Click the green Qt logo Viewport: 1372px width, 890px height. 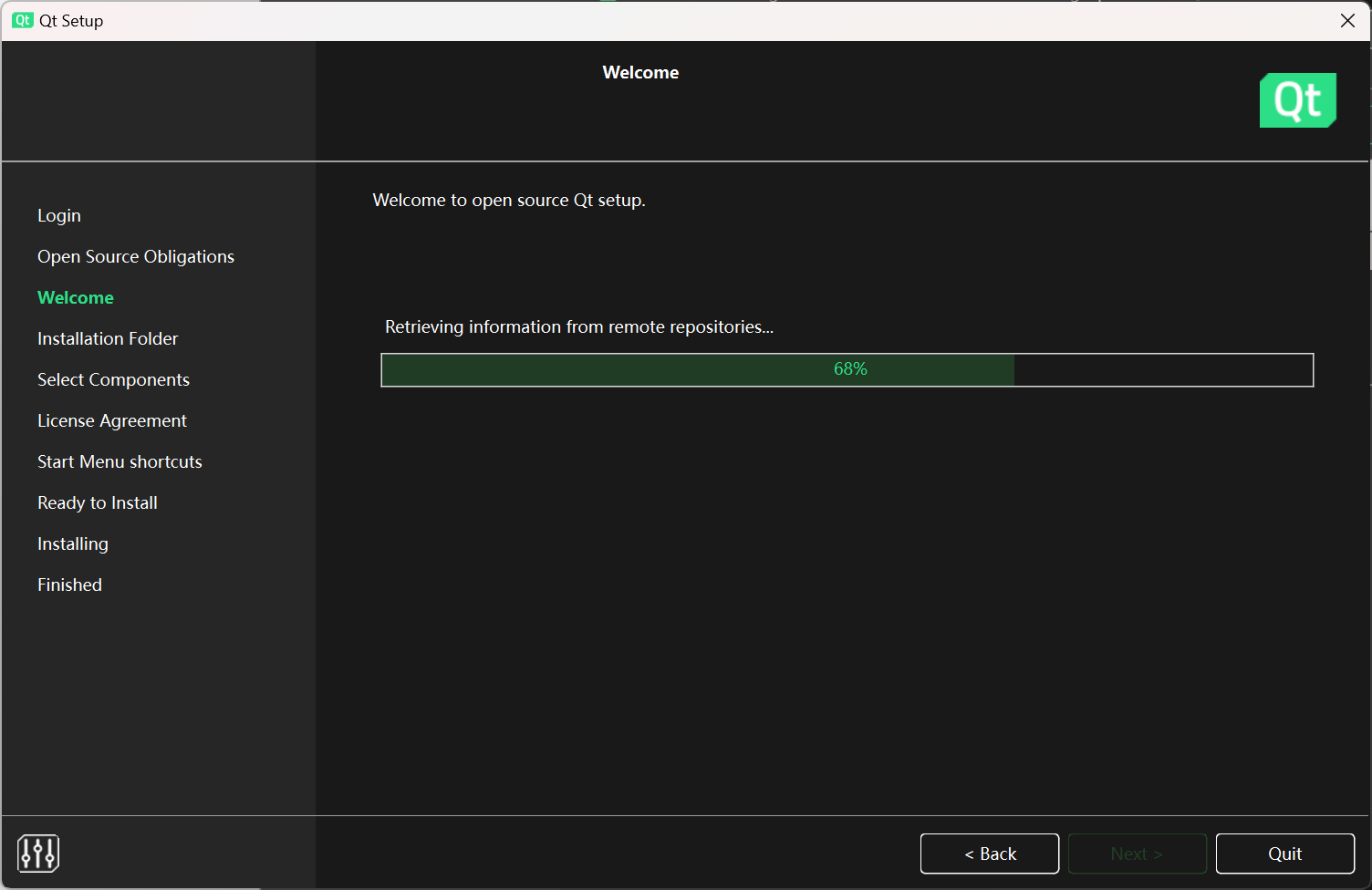pyautogui.click(x=1298, y=100)
